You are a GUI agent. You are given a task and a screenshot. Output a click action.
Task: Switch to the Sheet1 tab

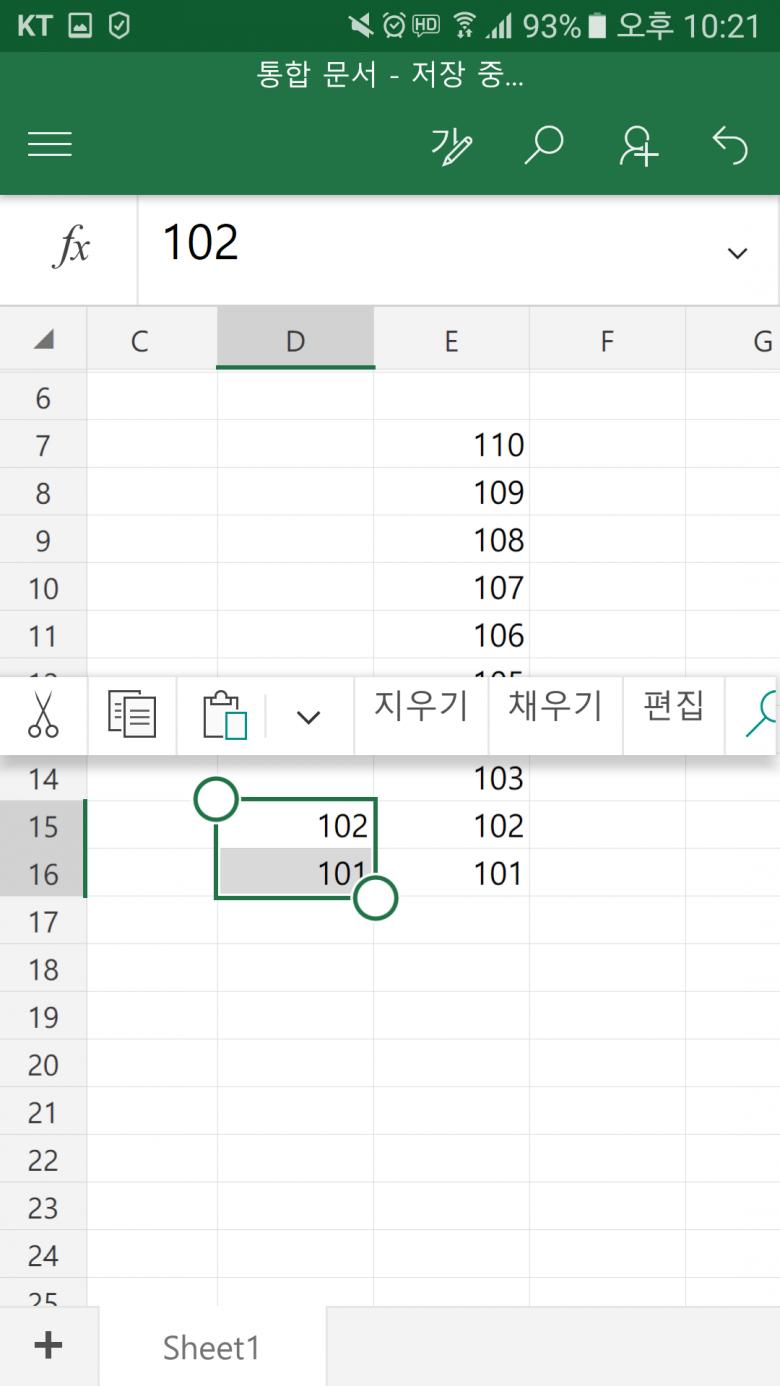211,1348
